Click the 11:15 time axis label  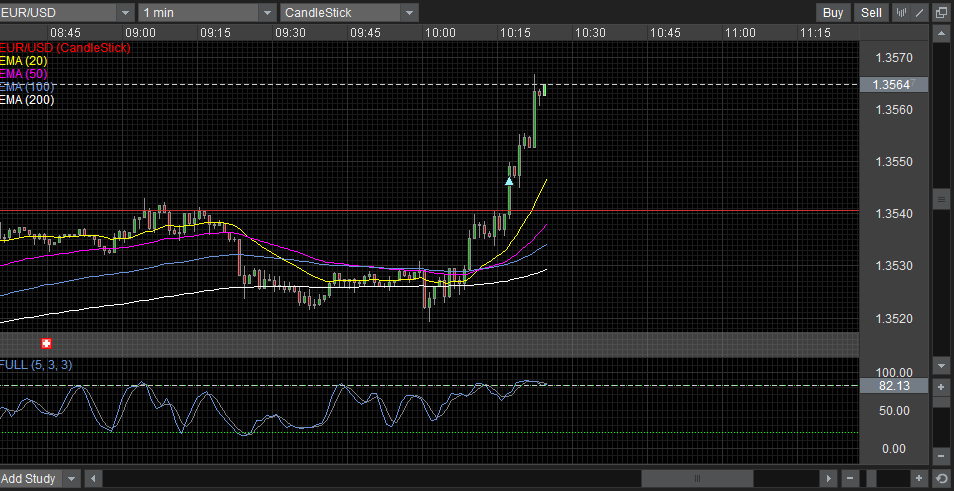[815, 33]
